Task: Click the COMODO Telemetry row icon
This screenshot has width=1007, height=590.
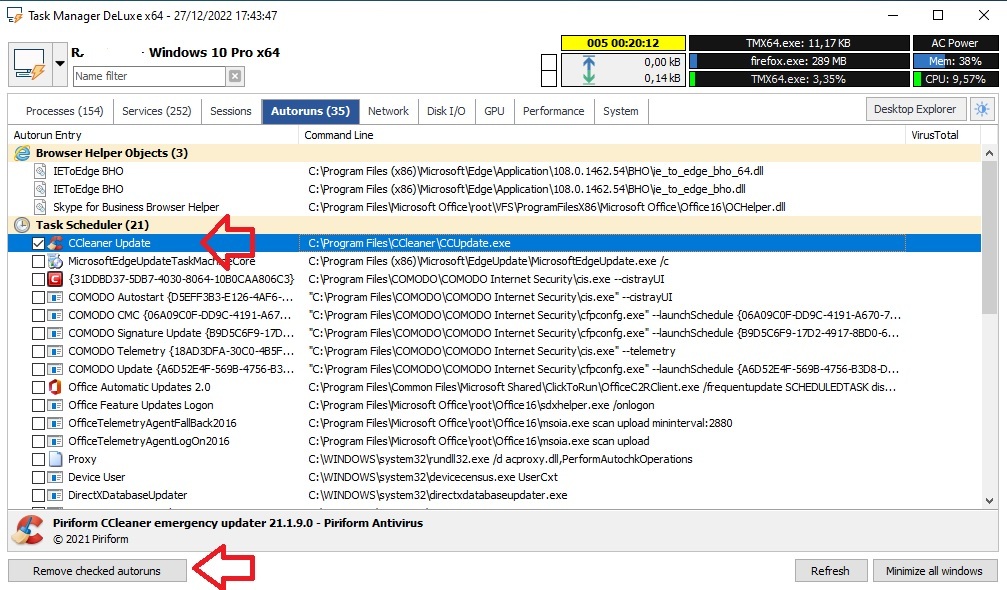Action: [x=55, y=351]
